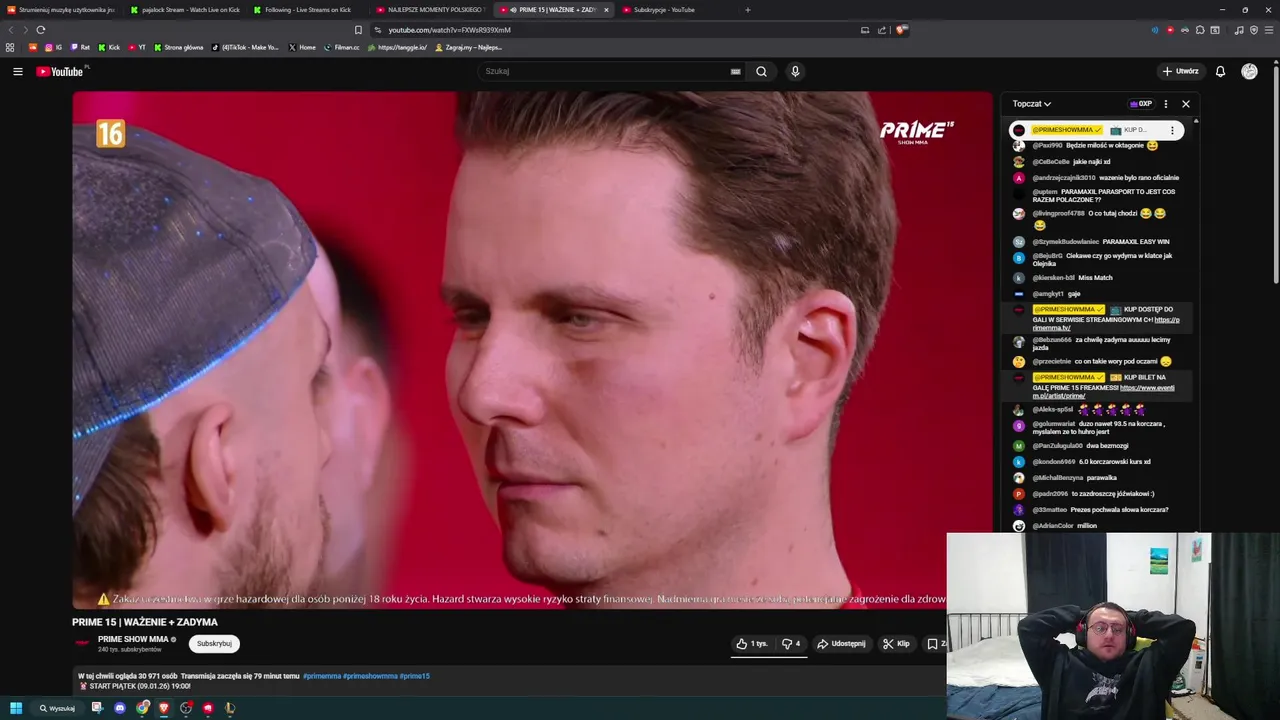1280x720 pixels.
Task: Open the Zagraj.my bookmark
Action: 469,47
